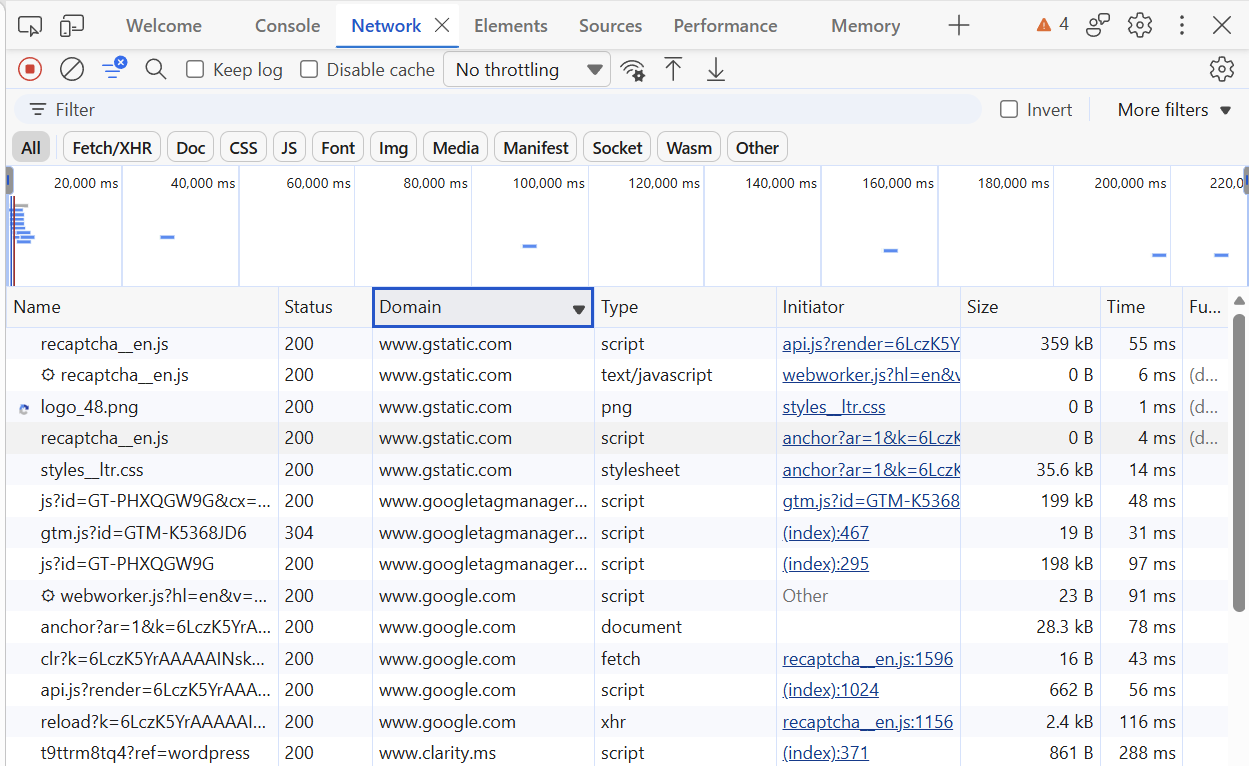Enable Disable cache checkbox
This screenshot has height=766, width=1249.
[x=309, y=69]
